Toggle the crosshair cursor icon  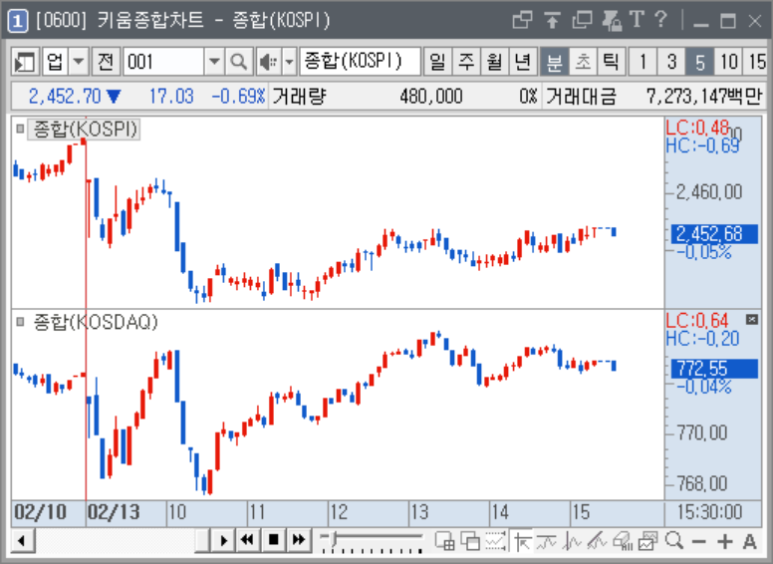click(522, 541)
